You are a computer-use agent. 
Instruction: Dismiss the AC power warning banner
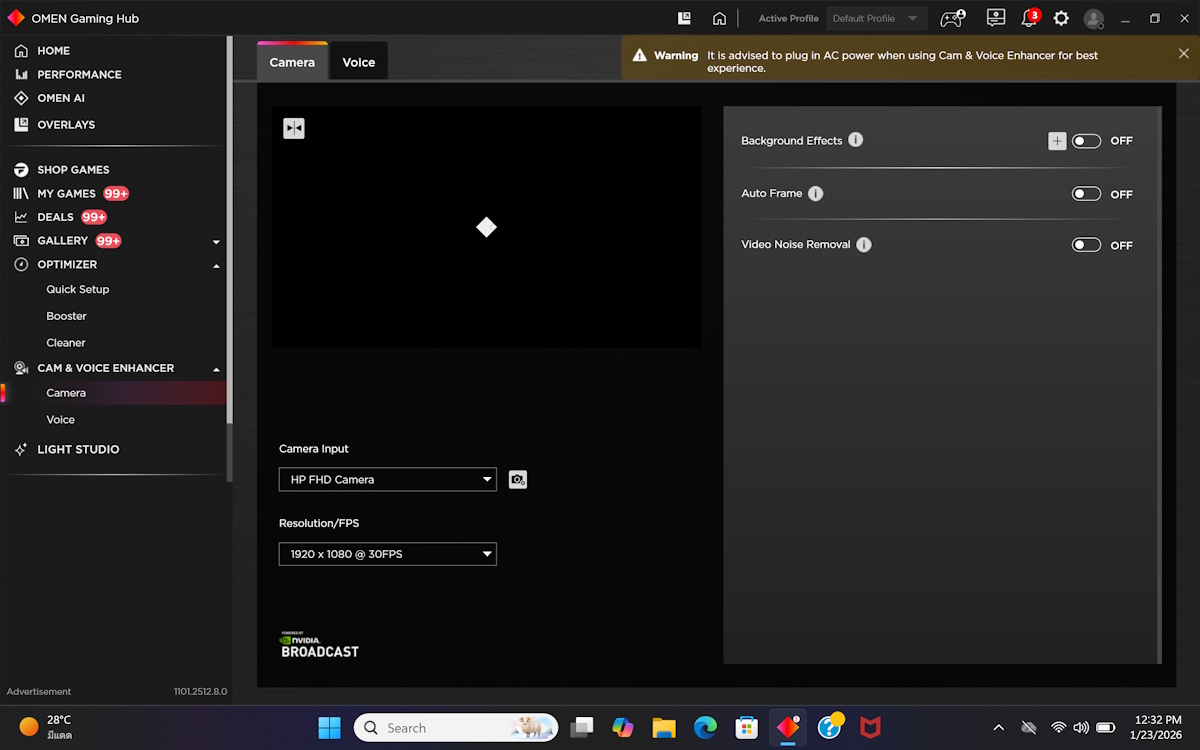click(x=1184, y=54)
